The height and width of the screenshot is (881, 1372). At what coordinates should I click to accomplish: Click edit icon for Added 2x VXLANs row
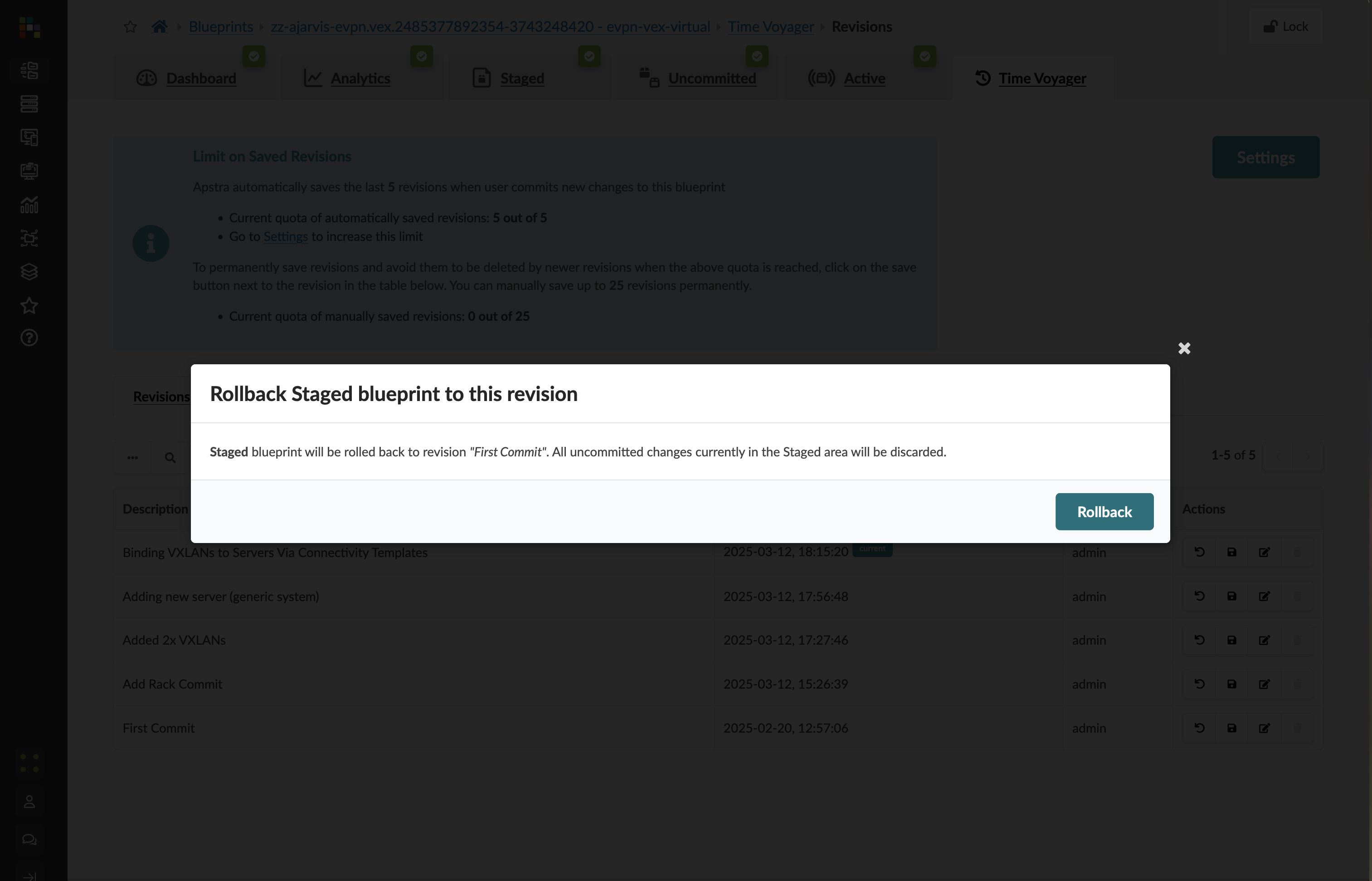1264,640
